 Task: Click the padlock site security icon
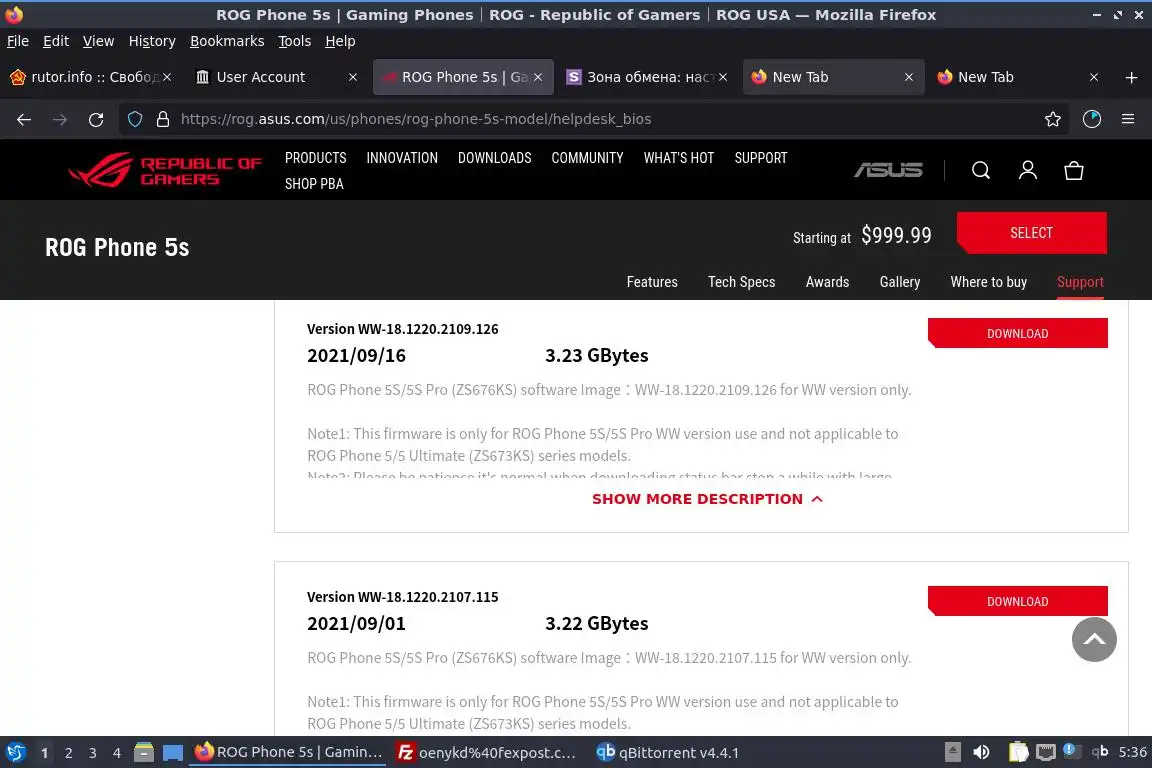(x=162, y=119)
